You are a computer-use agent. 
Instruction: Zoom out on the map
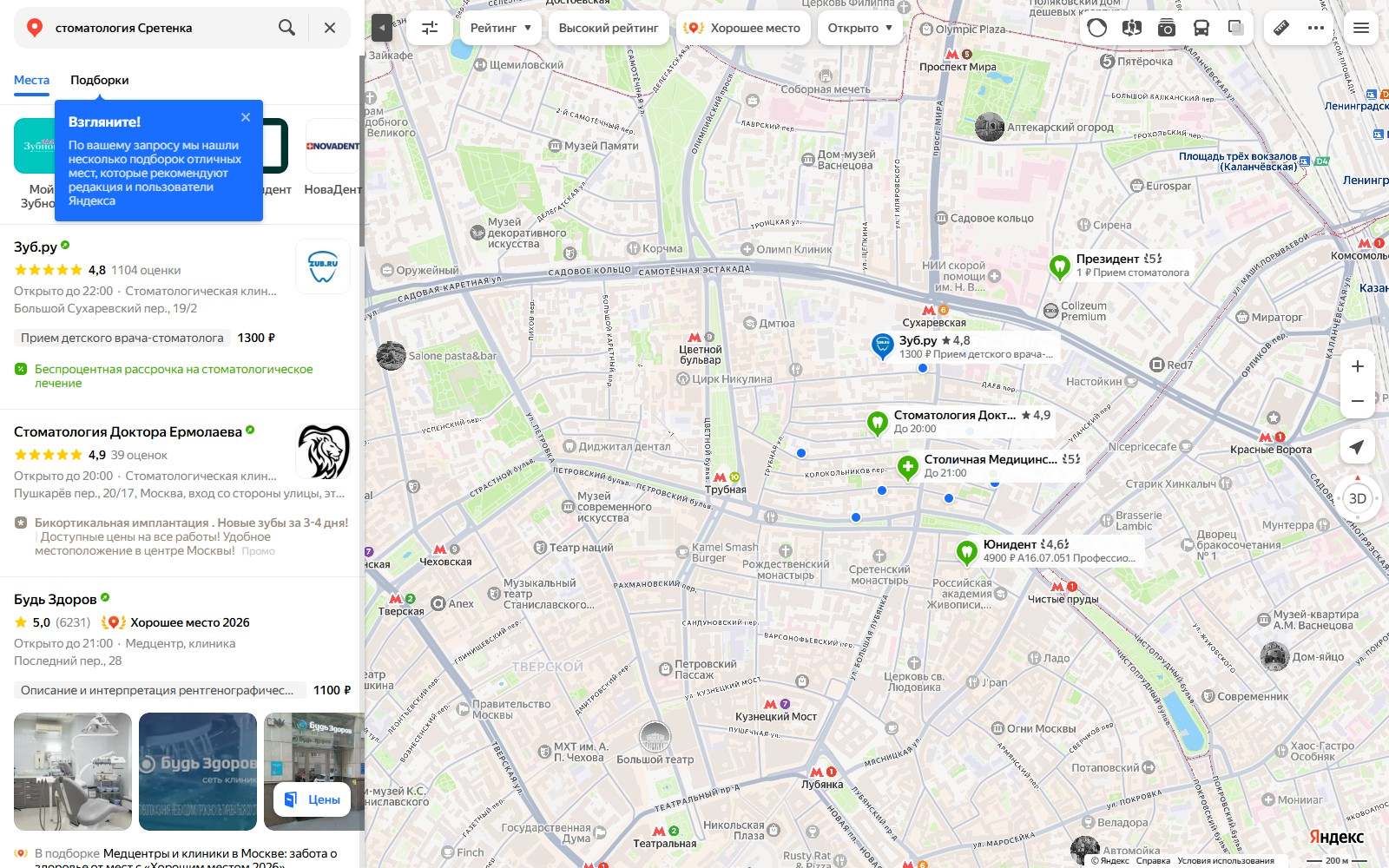point(1358,401)
